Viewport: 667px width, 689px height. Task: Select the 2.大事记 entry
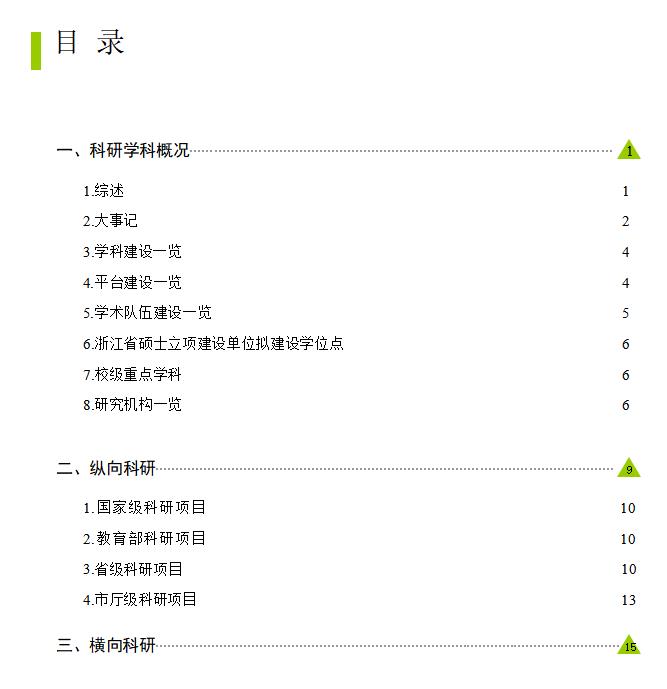(x=111, y=221)
